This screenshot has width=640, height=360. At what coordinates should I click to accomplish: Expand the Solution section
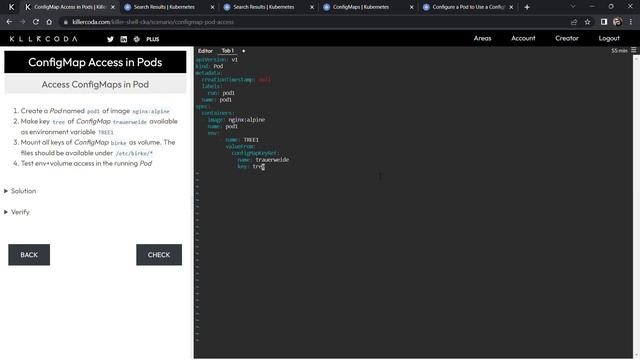click(20, 191)
